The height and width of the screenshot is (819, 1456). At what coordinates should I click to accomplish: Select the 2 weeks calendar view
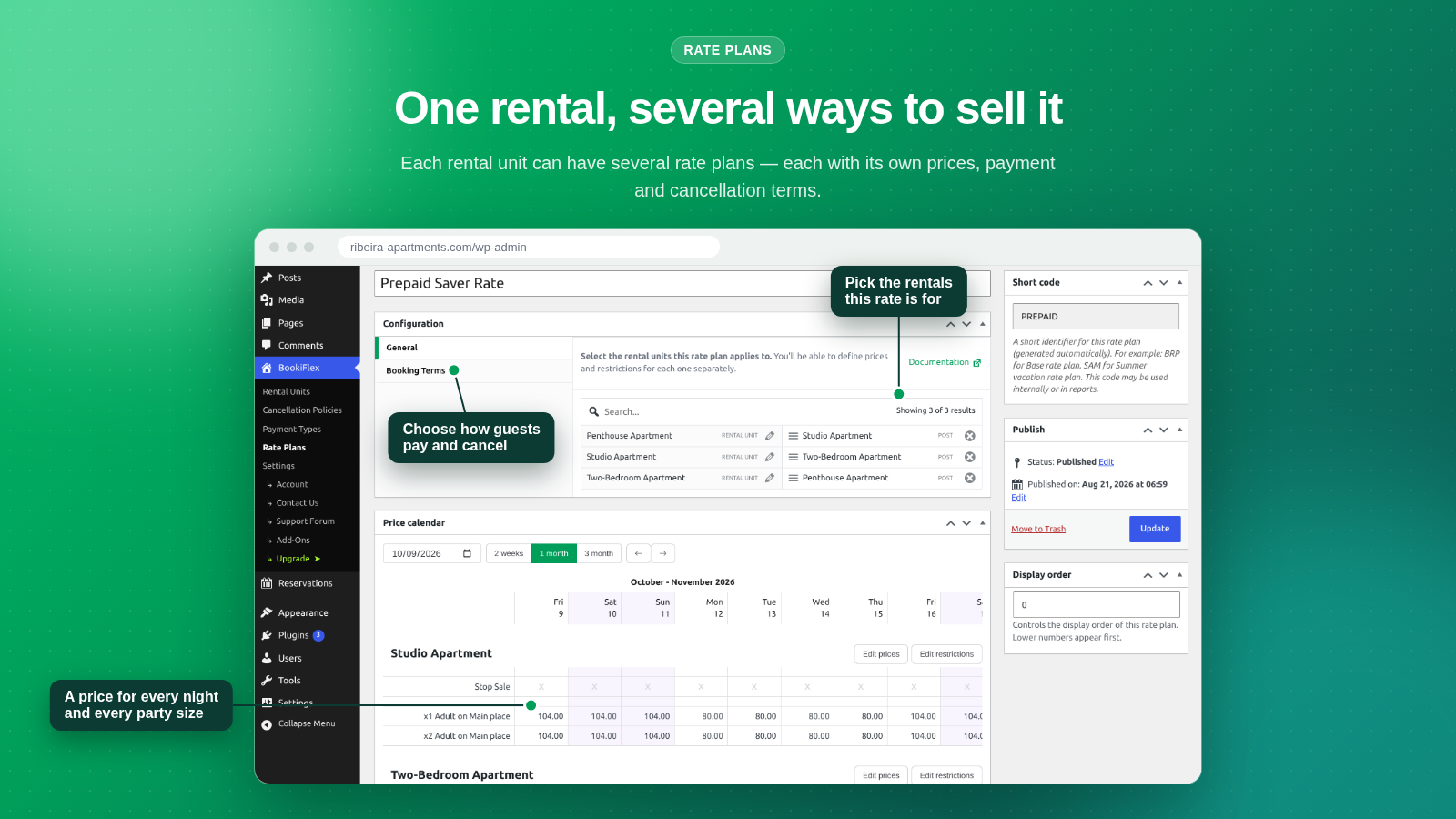[x=509, y=553]
